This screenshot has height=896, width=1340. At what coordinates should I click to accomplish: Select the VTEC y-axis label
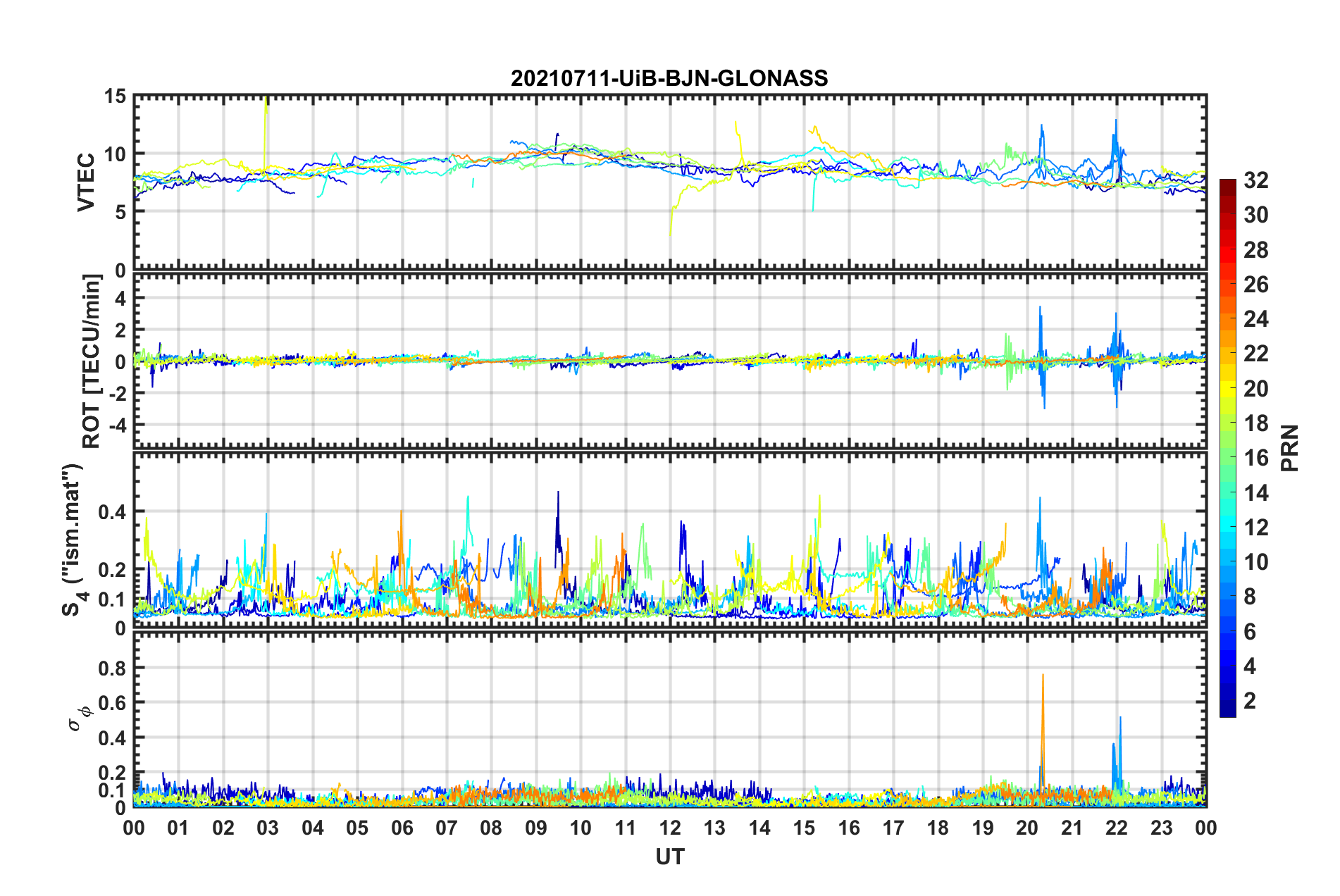pos(86,182)
